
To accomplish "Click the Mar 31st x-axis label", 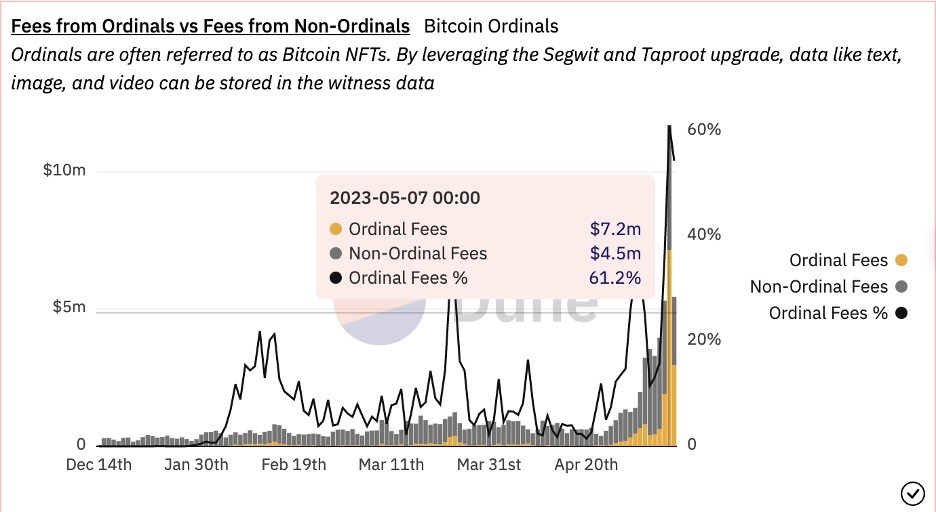I will point(489,464).
